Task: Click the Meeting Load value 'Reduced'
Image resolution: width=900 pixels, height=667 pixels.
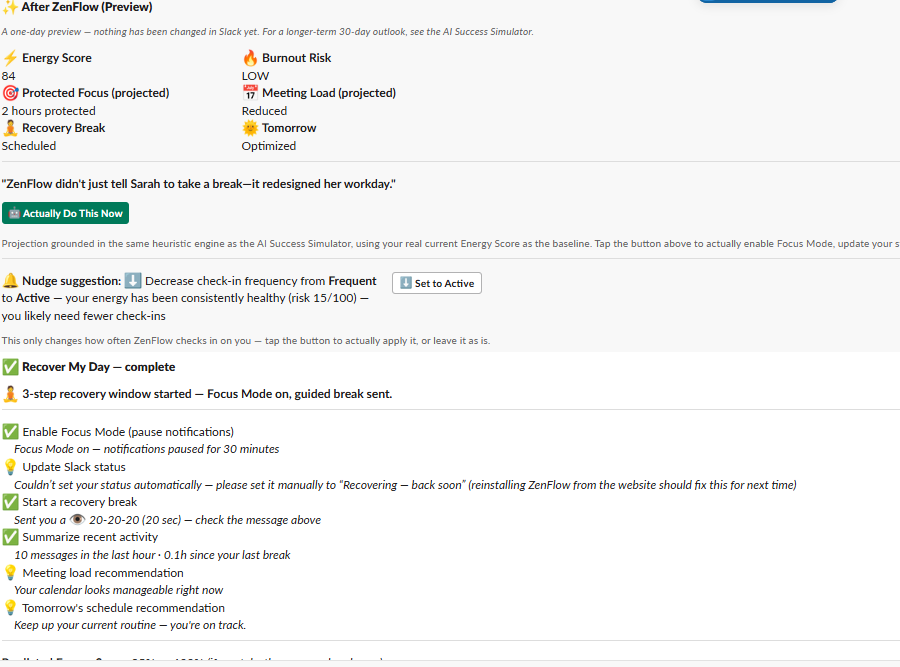Action: 265,111
